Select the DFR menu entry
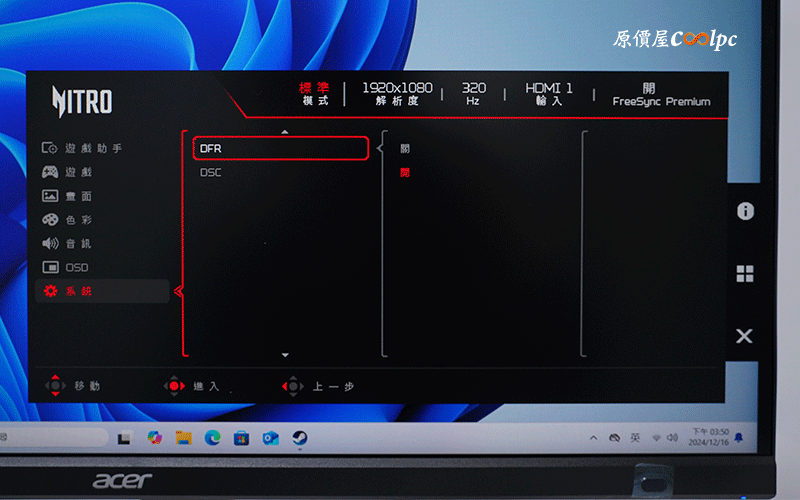Image resolution: width=800 pixels, height=500 pixels. (x=281, y=148)
